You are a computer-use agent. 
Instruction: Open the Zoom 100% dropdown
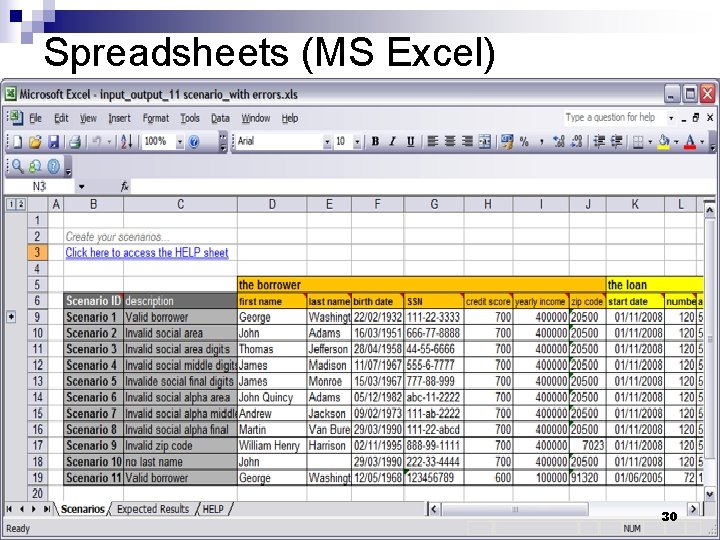coord(180,142)
